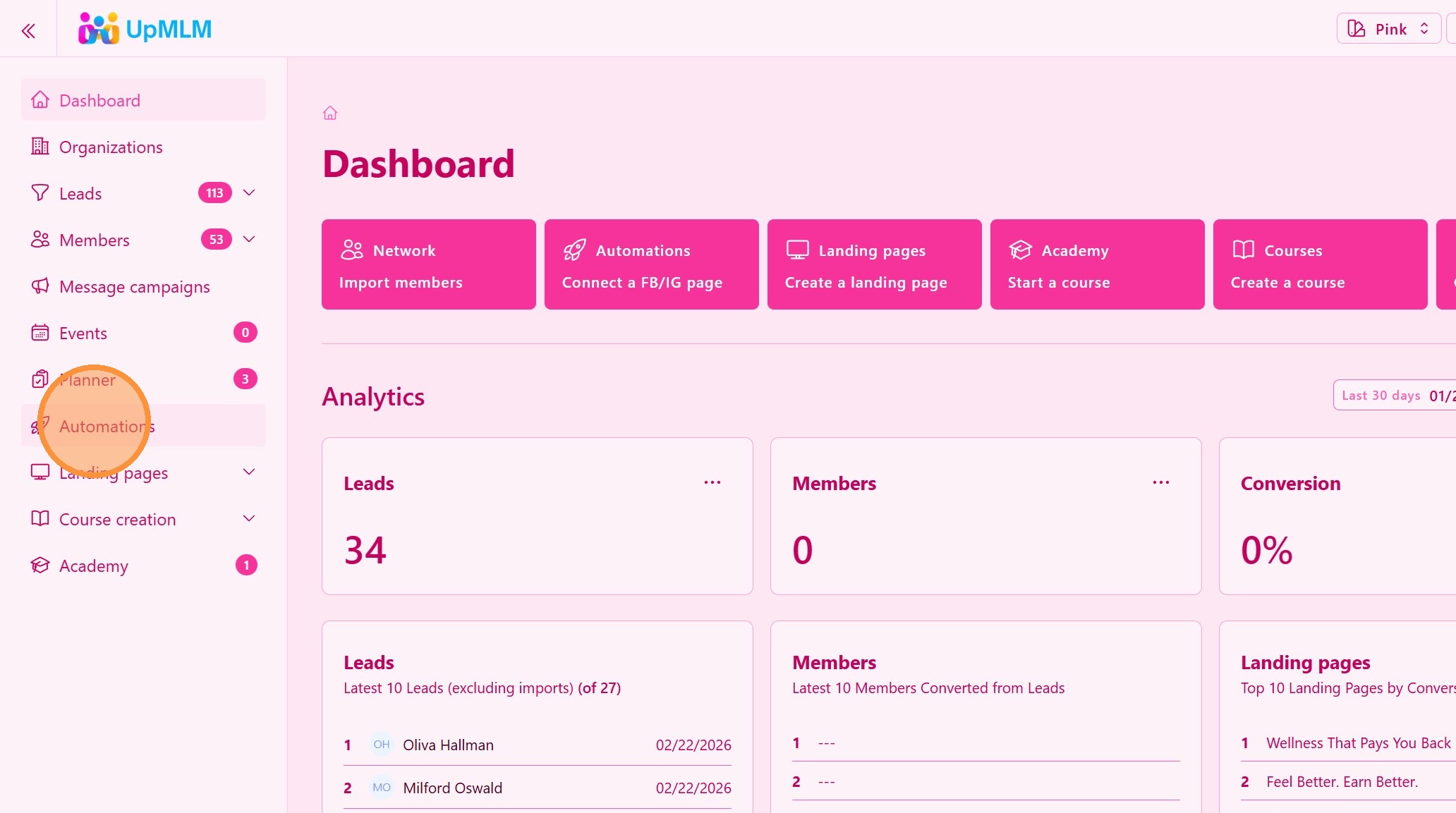Click the Message campaigns megaphone icon

[x=40, y=286]
